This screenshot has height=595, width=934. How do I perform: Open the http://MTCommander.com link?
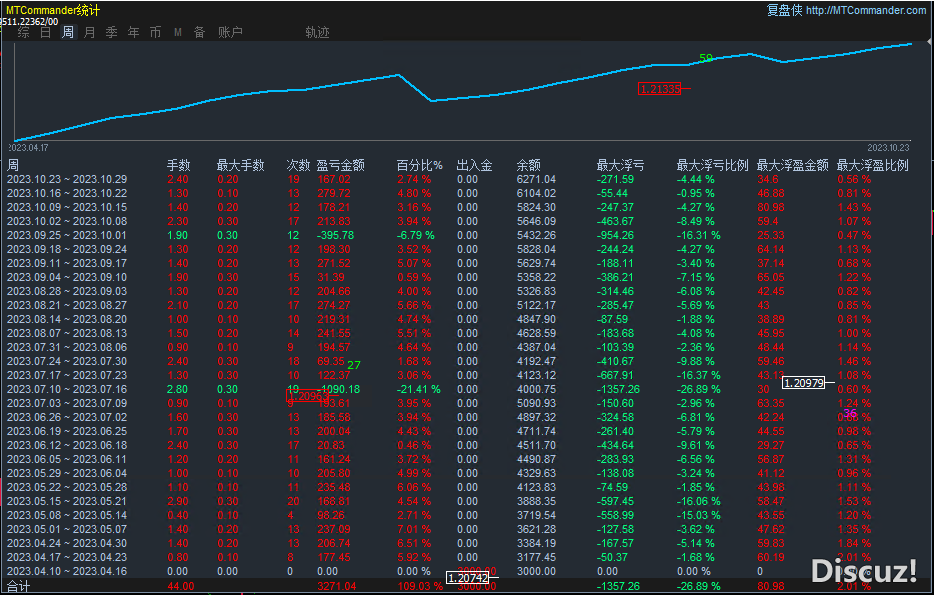point(865,11)
